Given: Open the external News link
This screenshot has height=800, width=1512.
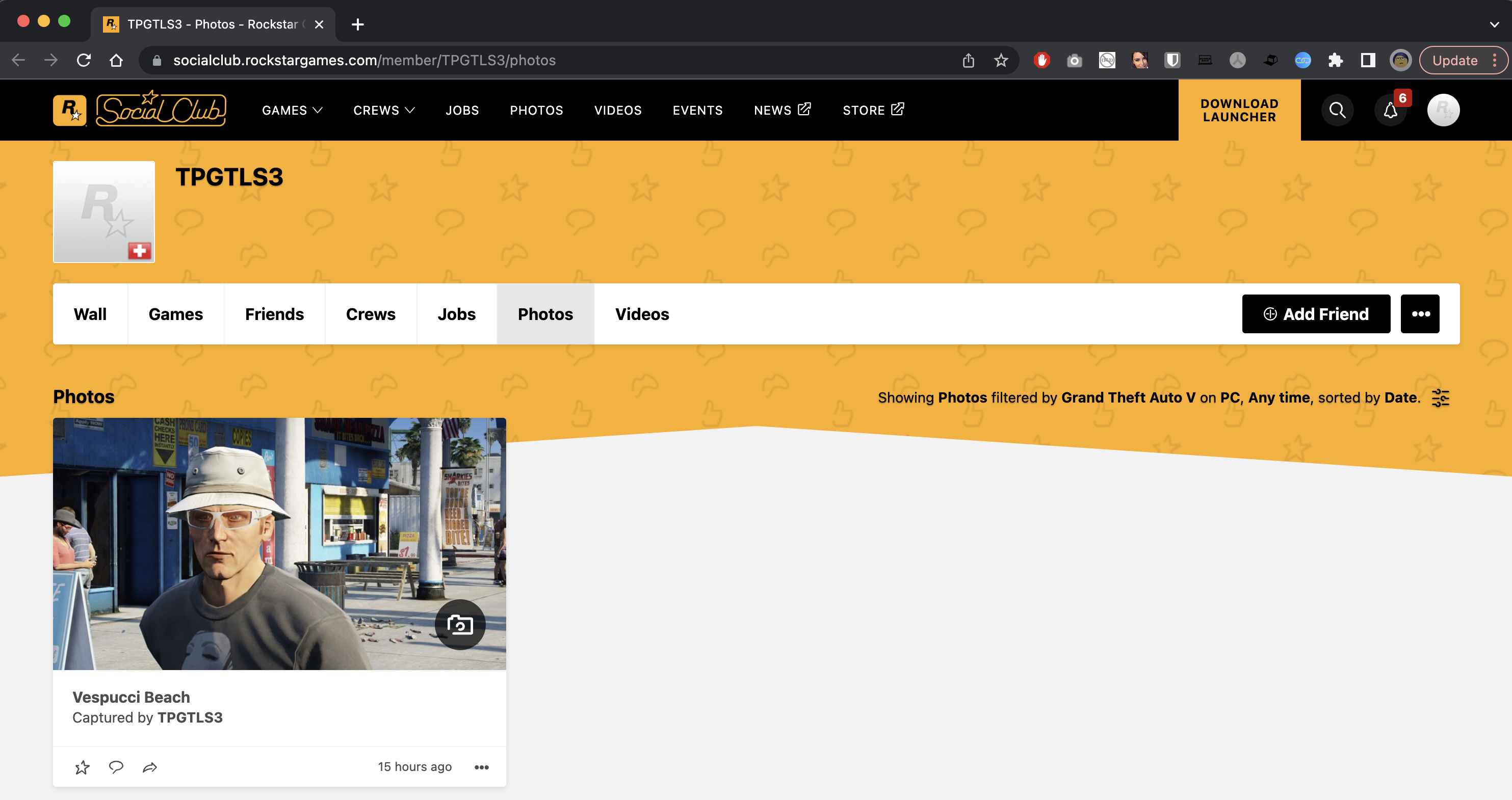Looking at the screenshot, I should [783, 110].
